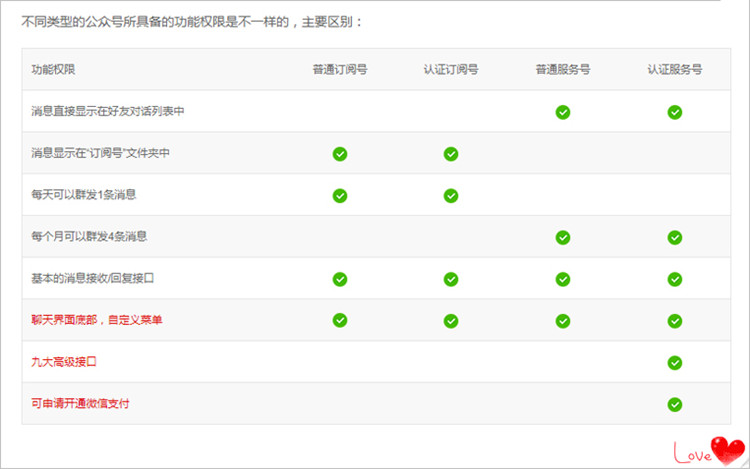This screenshot has width=750, height=469.
Task: Select 普通订阅号 checkmark for 每天可以群发1条消息
Action: (x=340, y=196)
